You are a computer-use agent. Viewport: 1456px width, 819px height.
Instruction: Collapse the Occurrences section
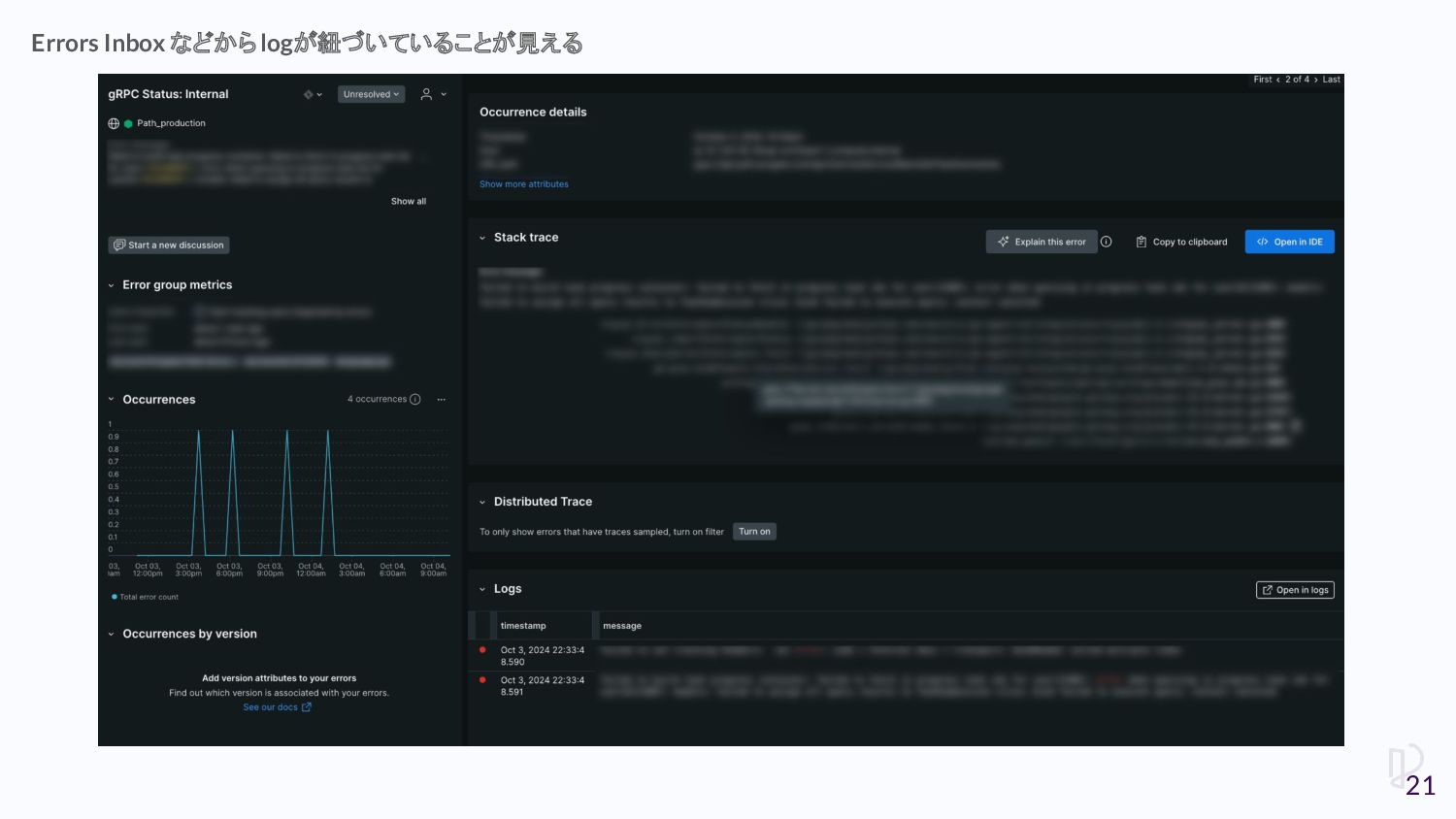point(111,399)
